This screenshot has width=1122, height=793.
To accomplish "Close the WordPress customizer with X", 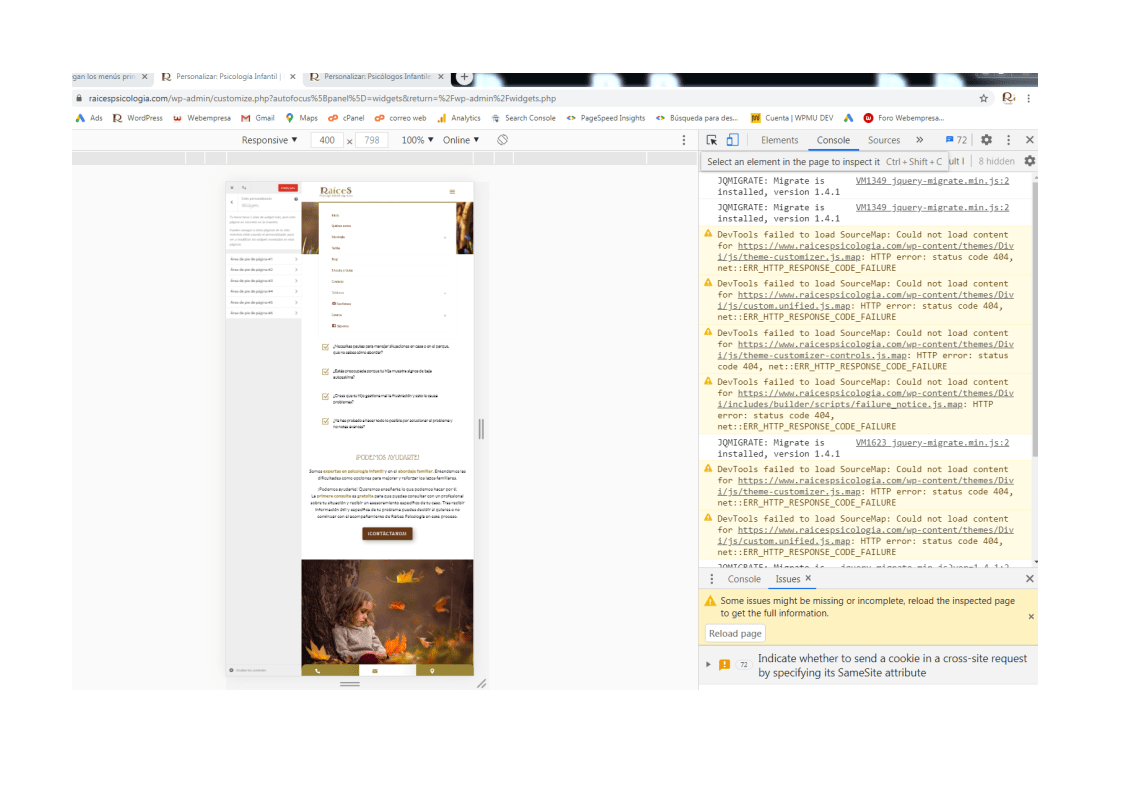I will [x=232, y=188].
